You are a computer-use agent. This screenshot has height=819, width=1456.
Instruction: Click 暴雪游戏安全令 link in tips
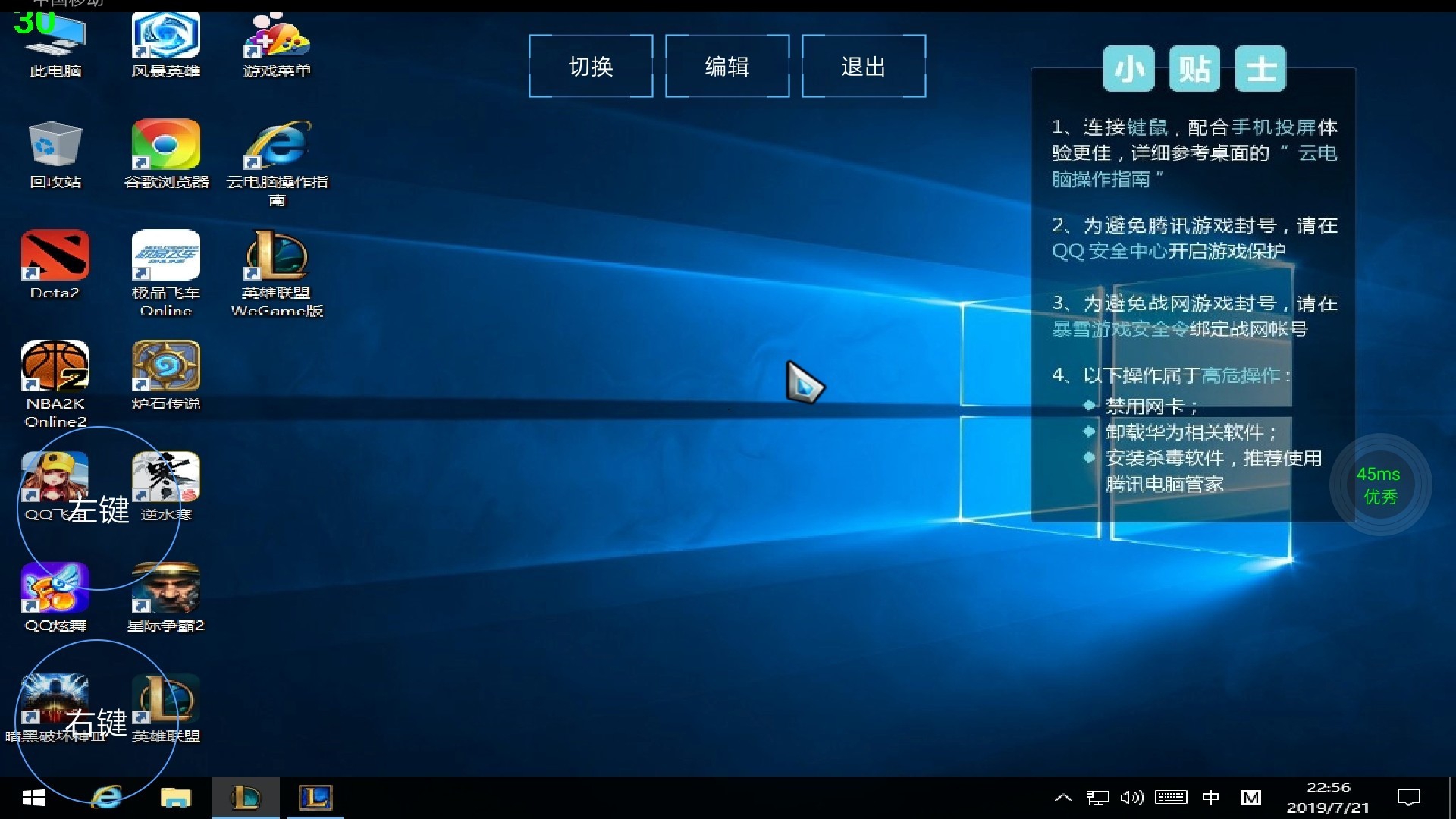(x=1120, y=329)
